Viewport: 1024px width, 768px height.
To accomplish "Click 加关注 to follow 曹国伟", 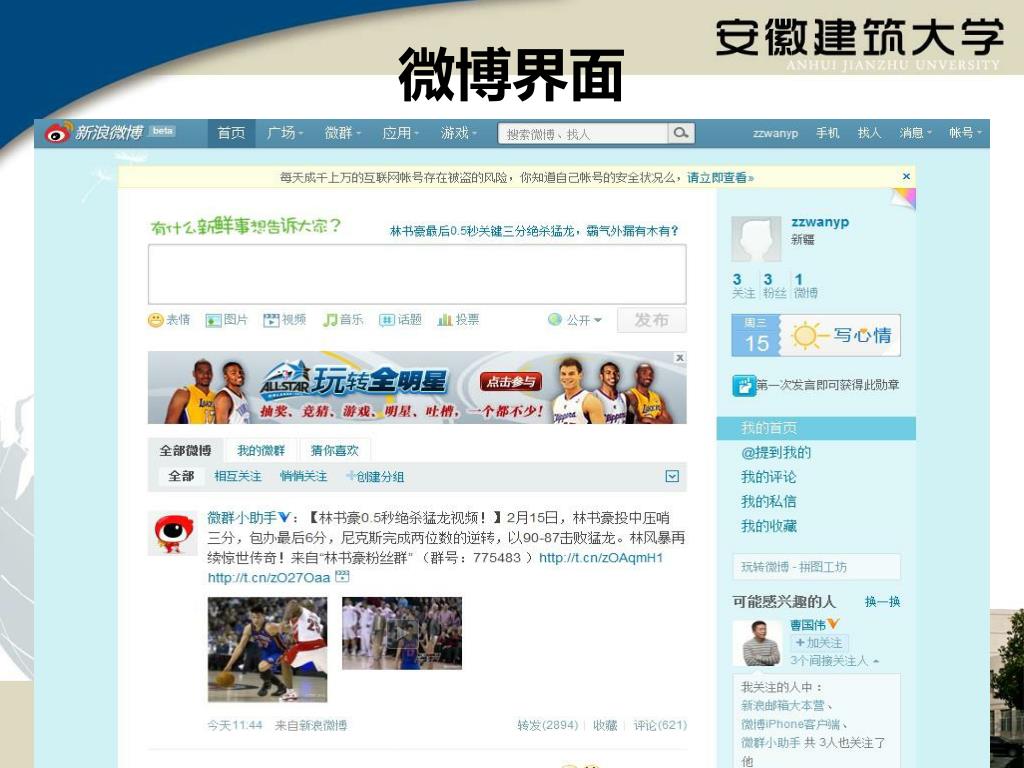I will click(819, 643).
